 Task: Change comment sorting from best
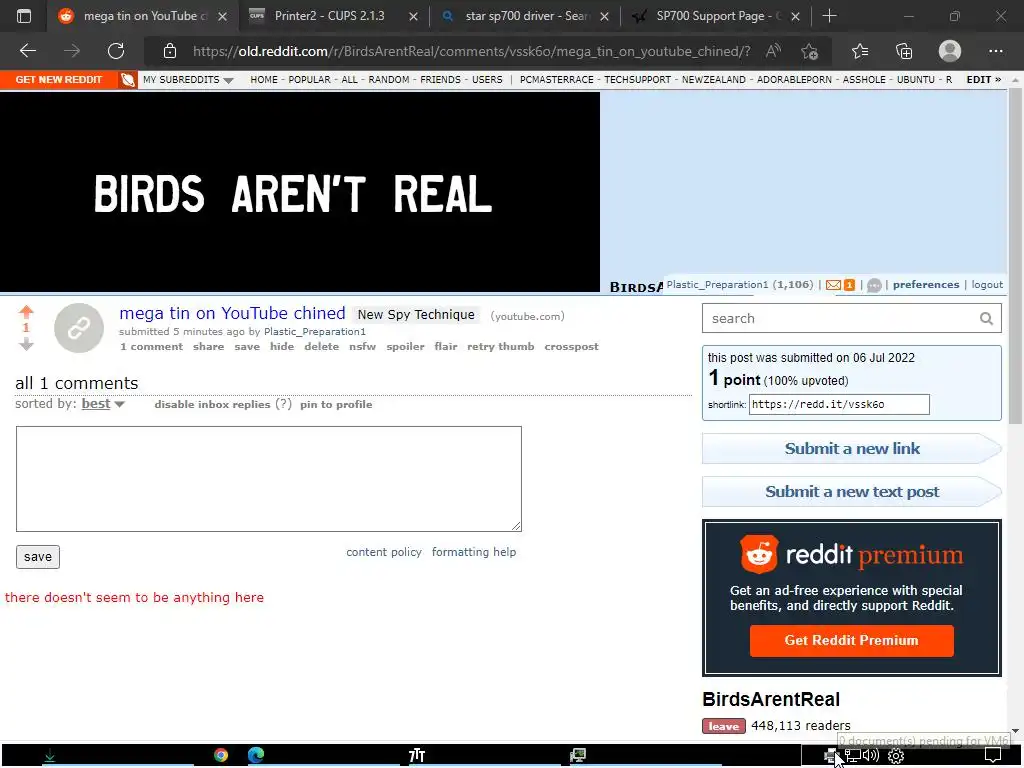point(103,404)
